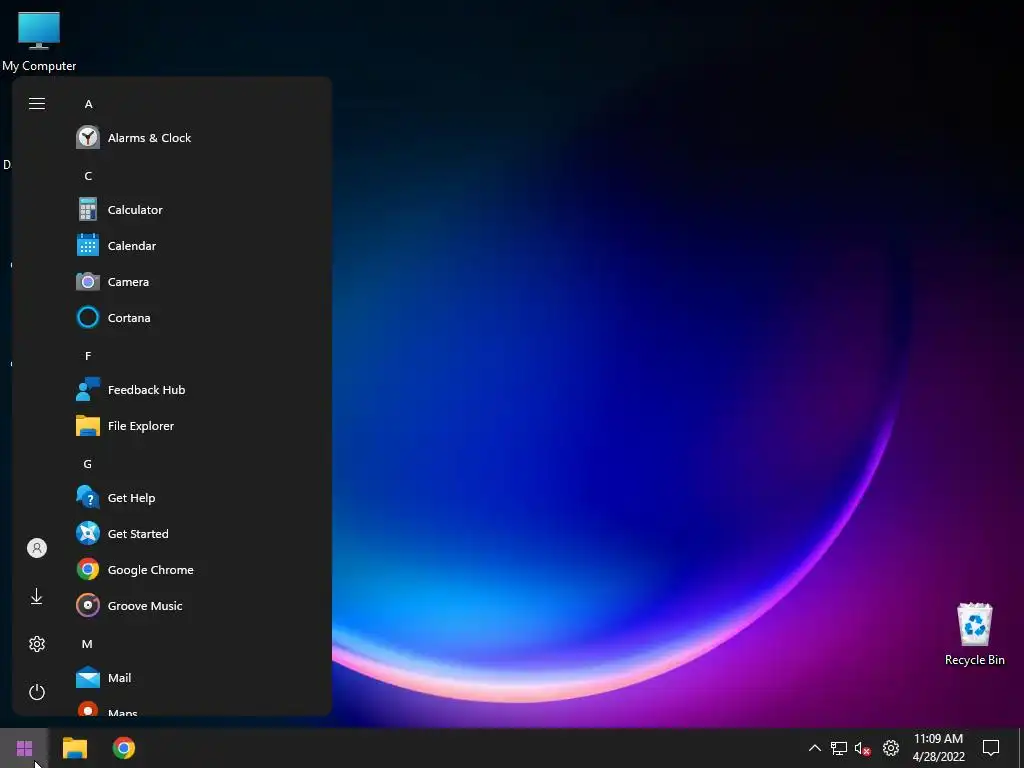Open the clock showing 11:09 AM

click(x=938, y=748)
